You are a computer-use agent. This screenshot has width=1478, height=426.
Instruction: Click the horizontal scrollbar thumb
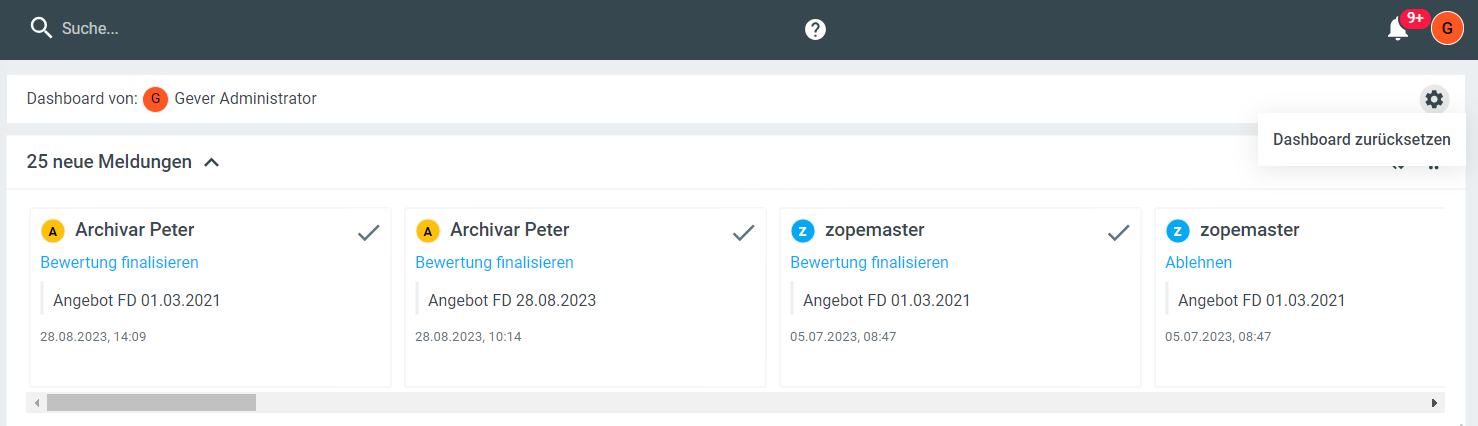point(151,402)
